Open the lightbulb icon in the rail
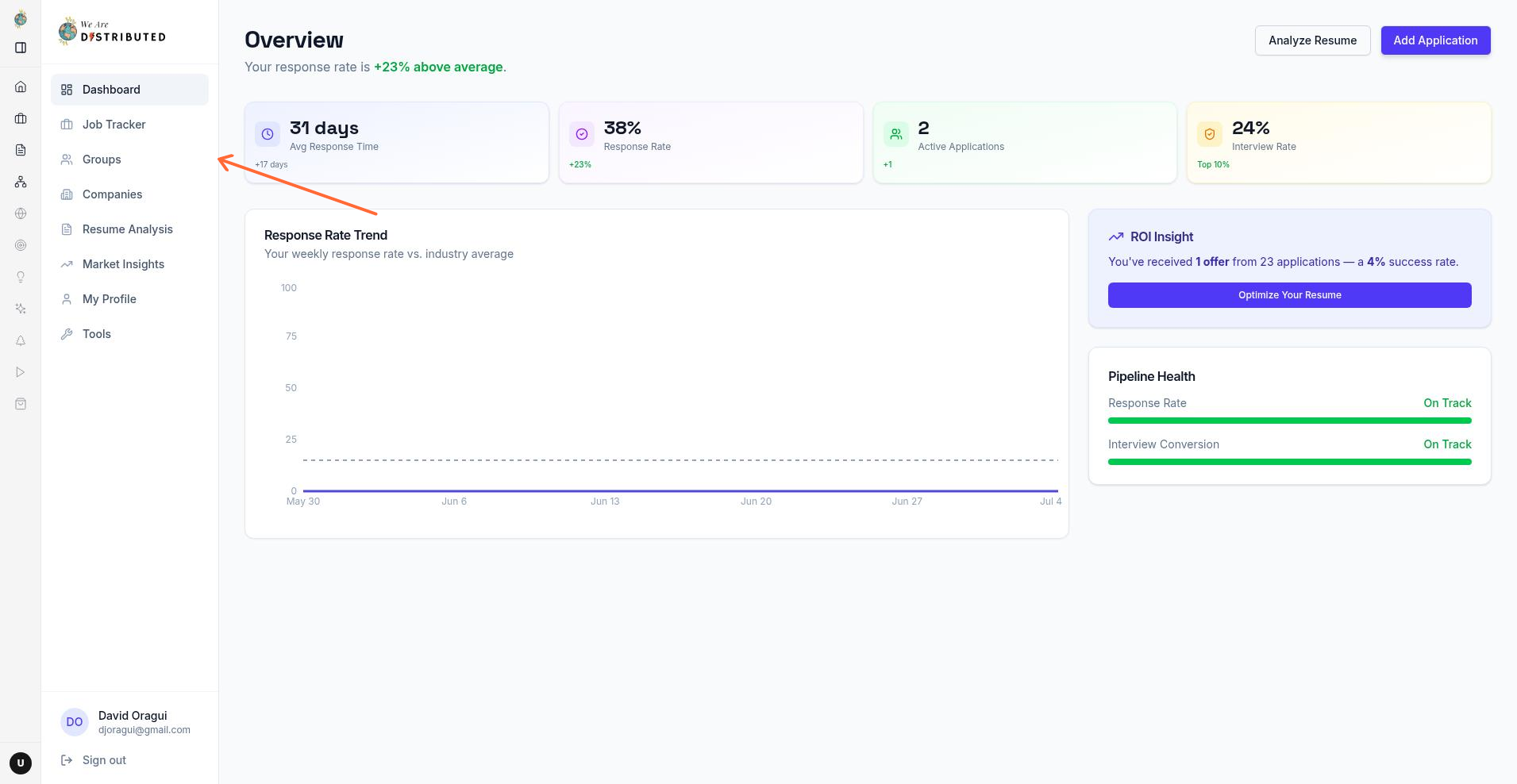Viewport: 1517px width, 784px height. (21, 277)
